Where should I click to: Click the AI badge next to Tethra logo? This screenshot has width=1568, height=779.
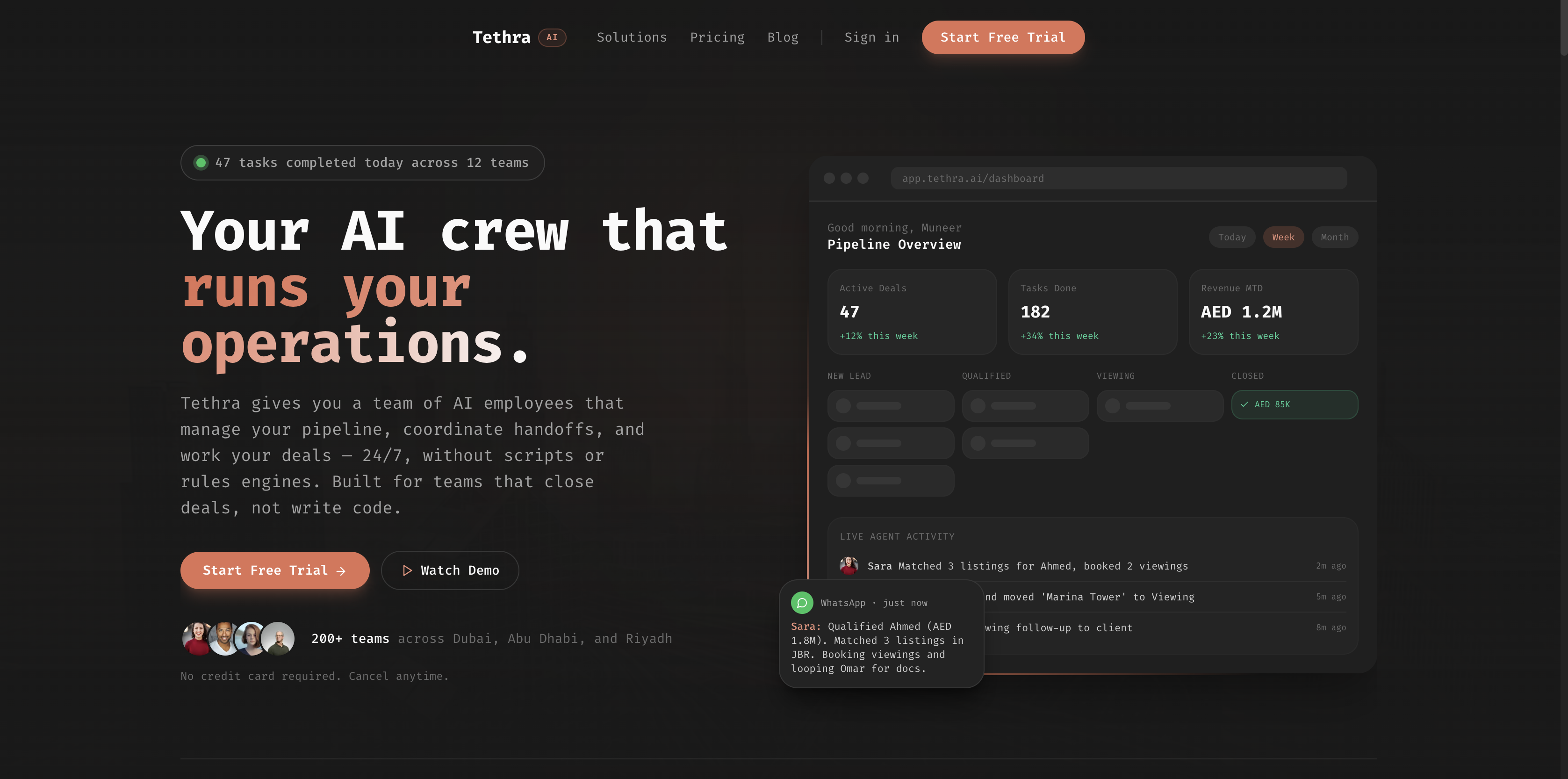pyautogui.click(x=552, y=37)
